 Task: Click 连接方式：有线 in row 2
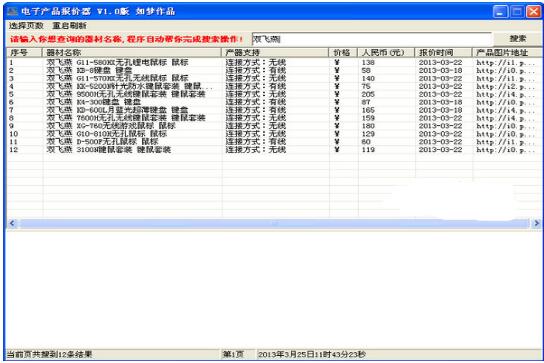(x=256, y=70)
